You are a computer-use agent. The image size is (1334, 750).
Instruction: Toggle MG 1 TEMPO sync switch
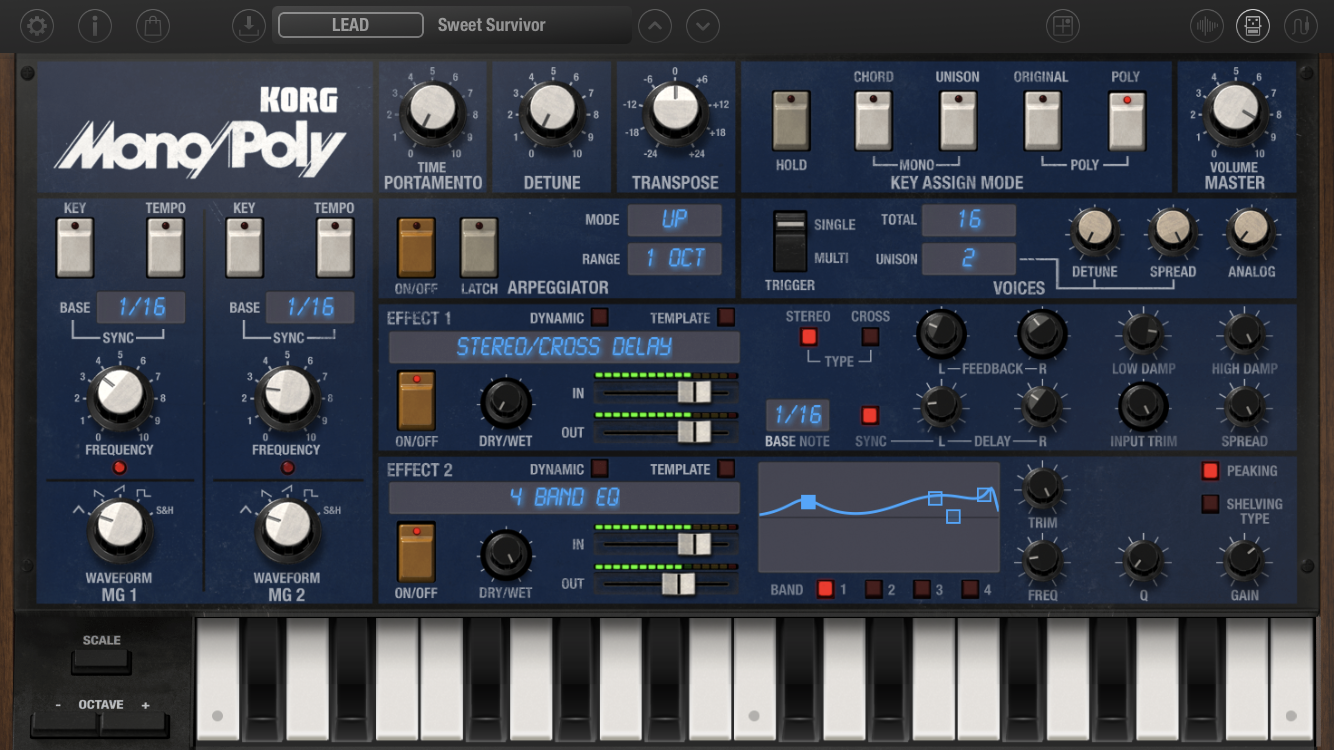(x=166, y=248)
